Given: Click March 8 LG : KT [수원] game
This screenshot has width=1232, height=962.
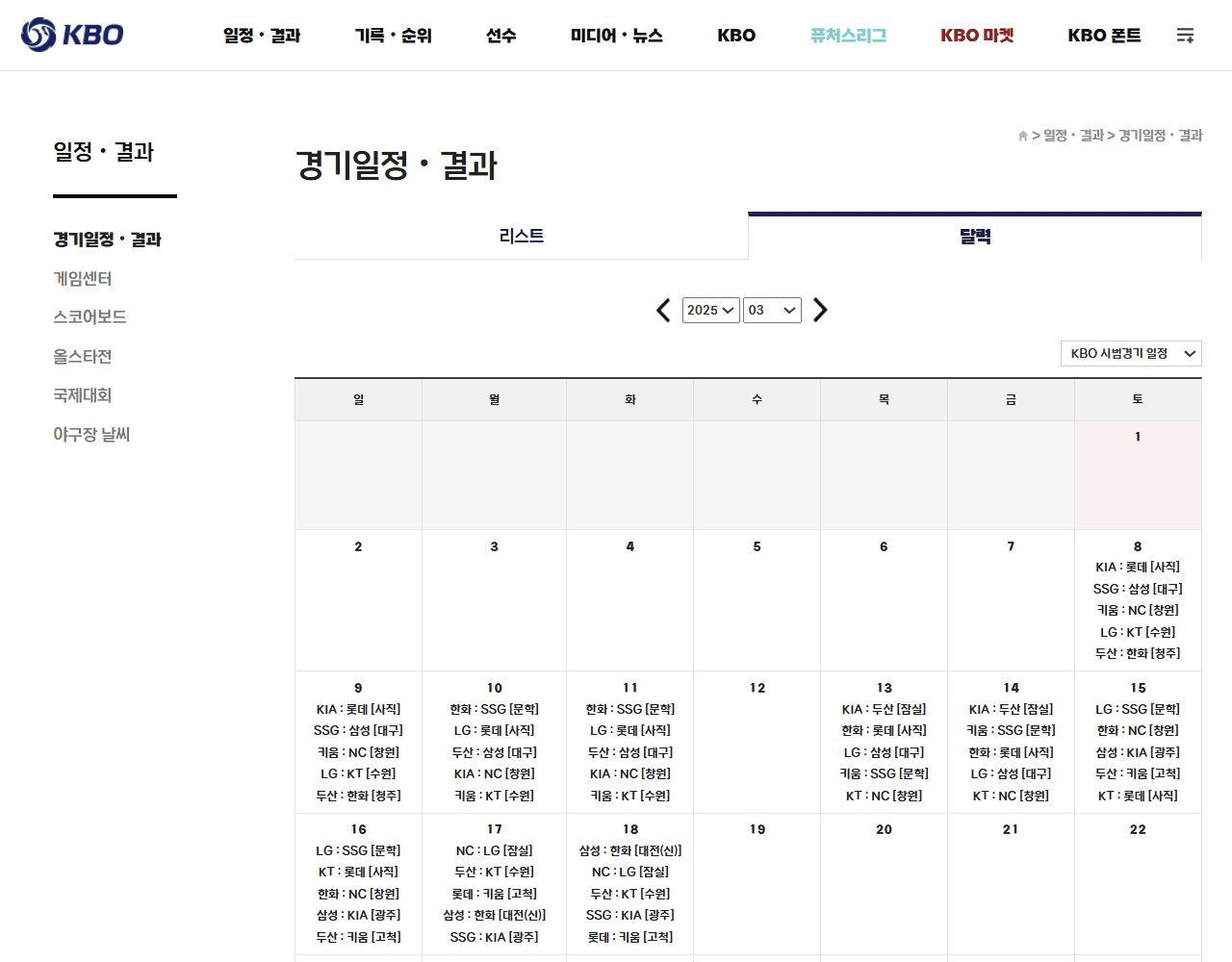Looking at the screenshot, I should point(1138,632).
